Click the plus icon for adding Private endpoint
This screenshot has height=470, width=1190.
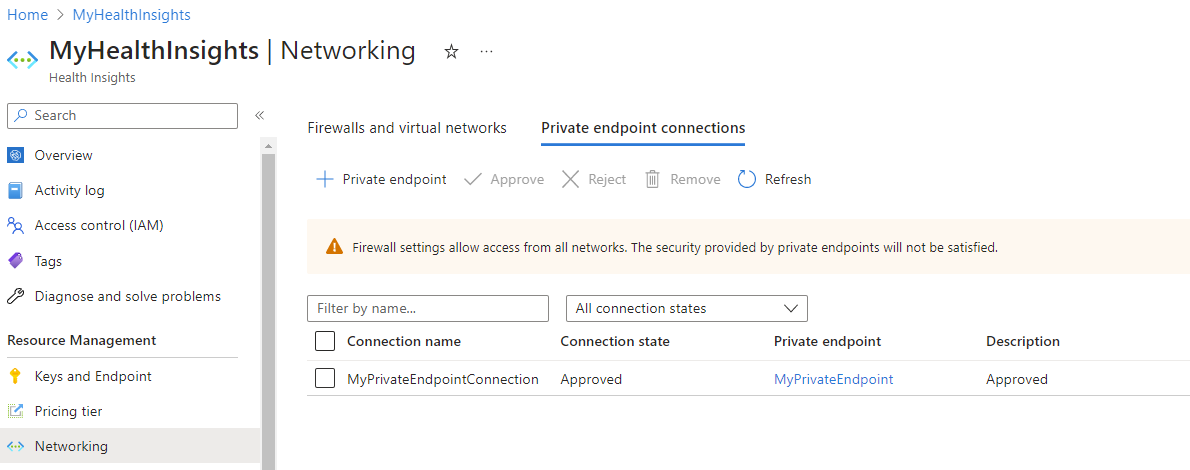(x=324, y=179)
